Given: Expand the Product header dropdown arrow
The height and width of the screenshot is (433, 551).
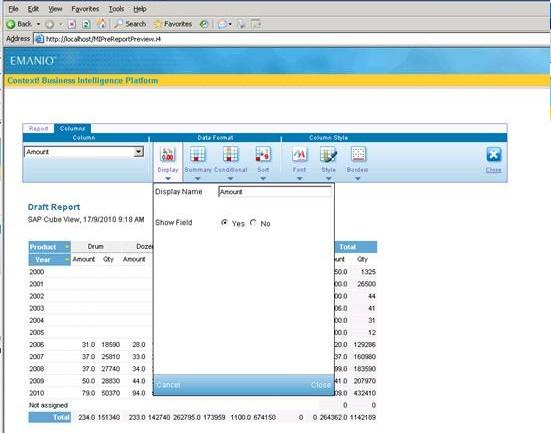Looking at the screenshot, I should click(x=67, y=247).
